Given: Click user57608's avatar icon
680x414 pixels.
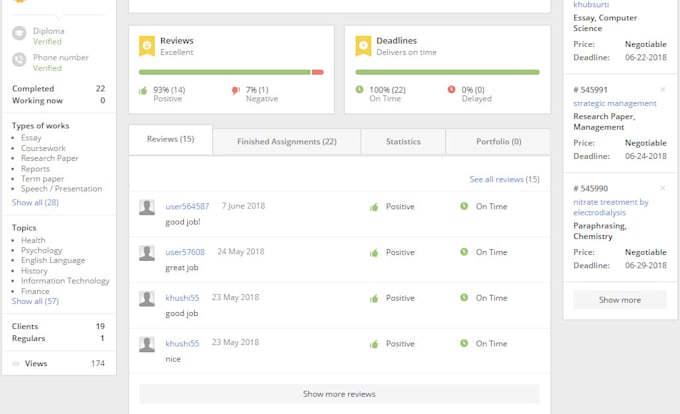Looking at the screenshot, I should pyautogui.click(x=147, y=253).
